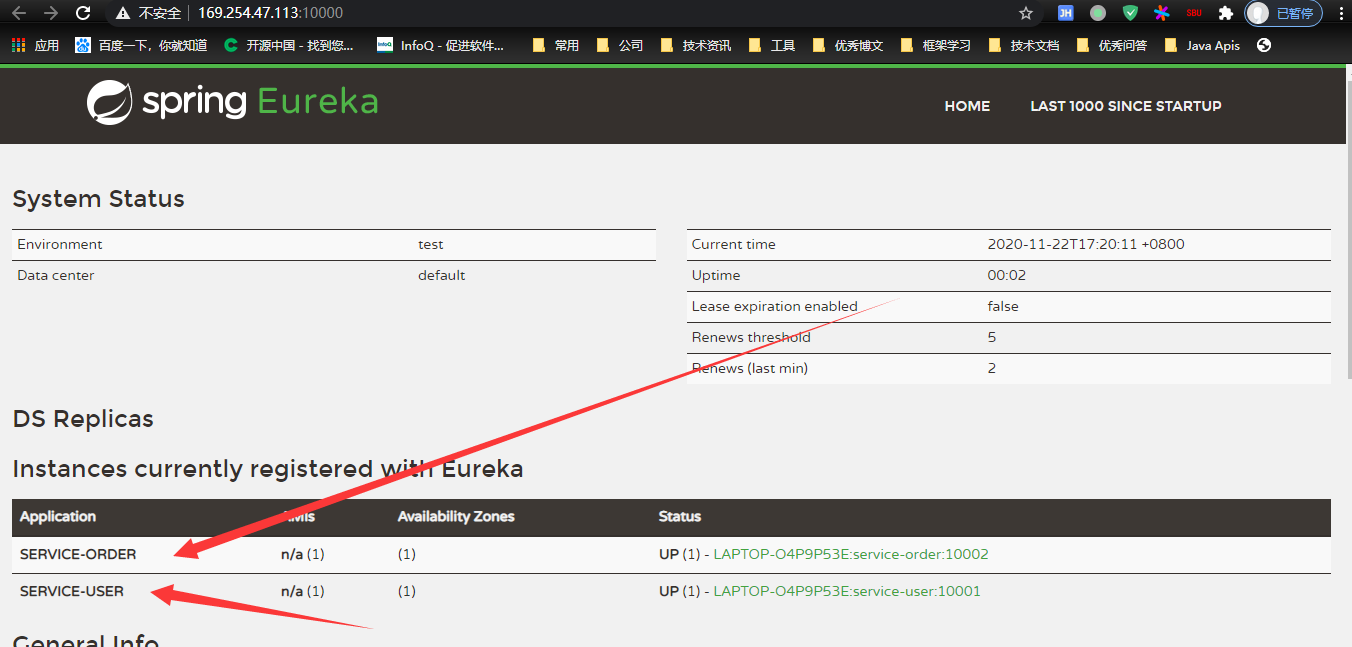Open the gray circle extension icon
This screenshot has height=647, width=1352.
(x=1098, y=13)
